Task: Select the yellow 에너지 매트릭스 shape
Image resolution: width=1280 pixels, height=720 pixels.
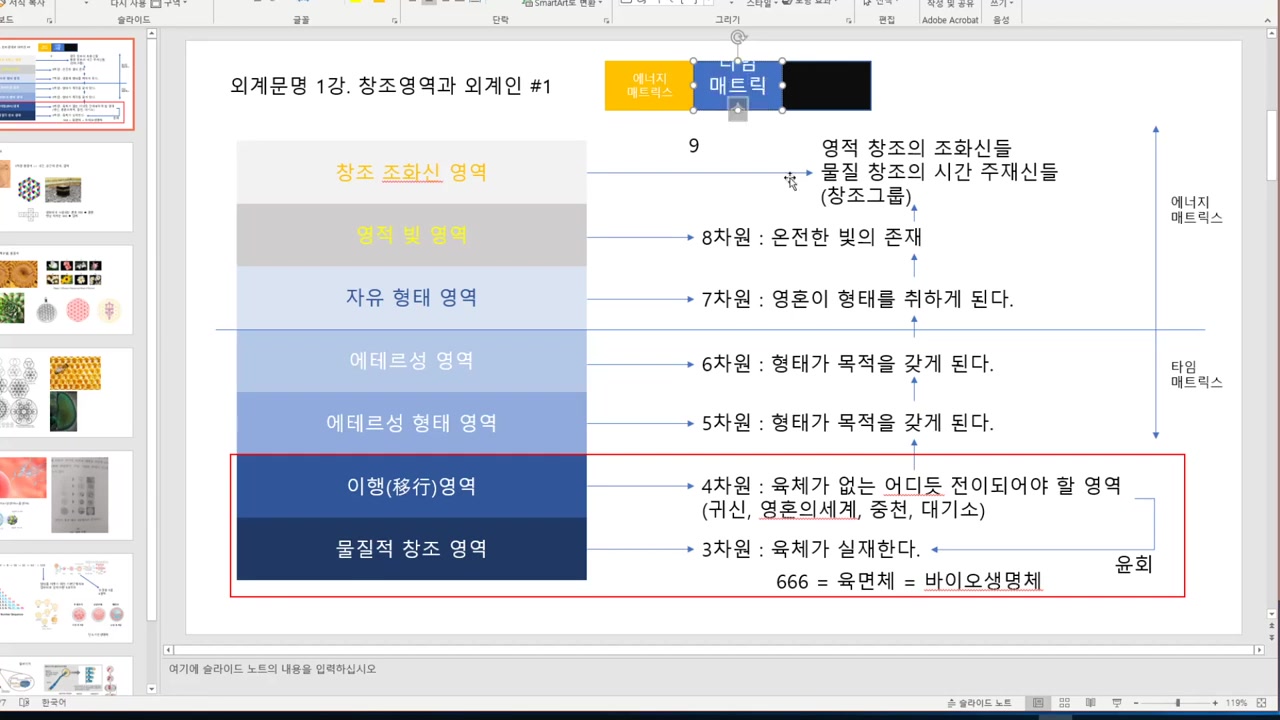Action: pyautogui.click(x=649, y=86)
